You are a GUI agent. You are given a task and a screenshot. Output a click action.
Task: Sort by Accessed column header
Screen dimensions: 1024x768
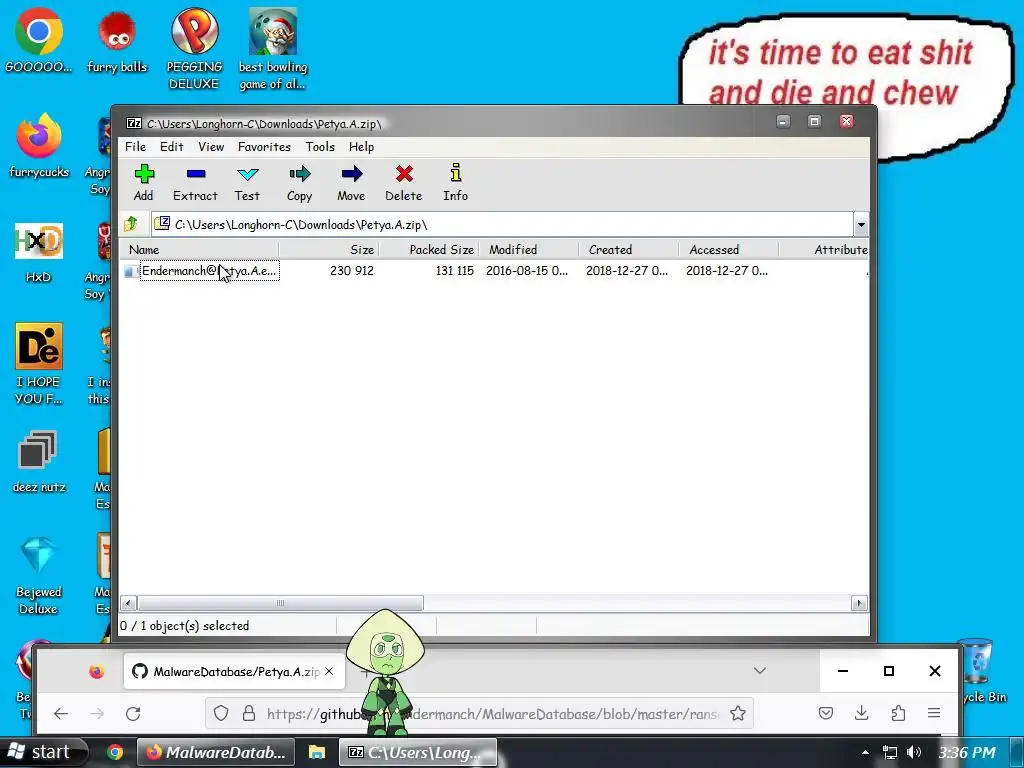click(x=729, y=249)
